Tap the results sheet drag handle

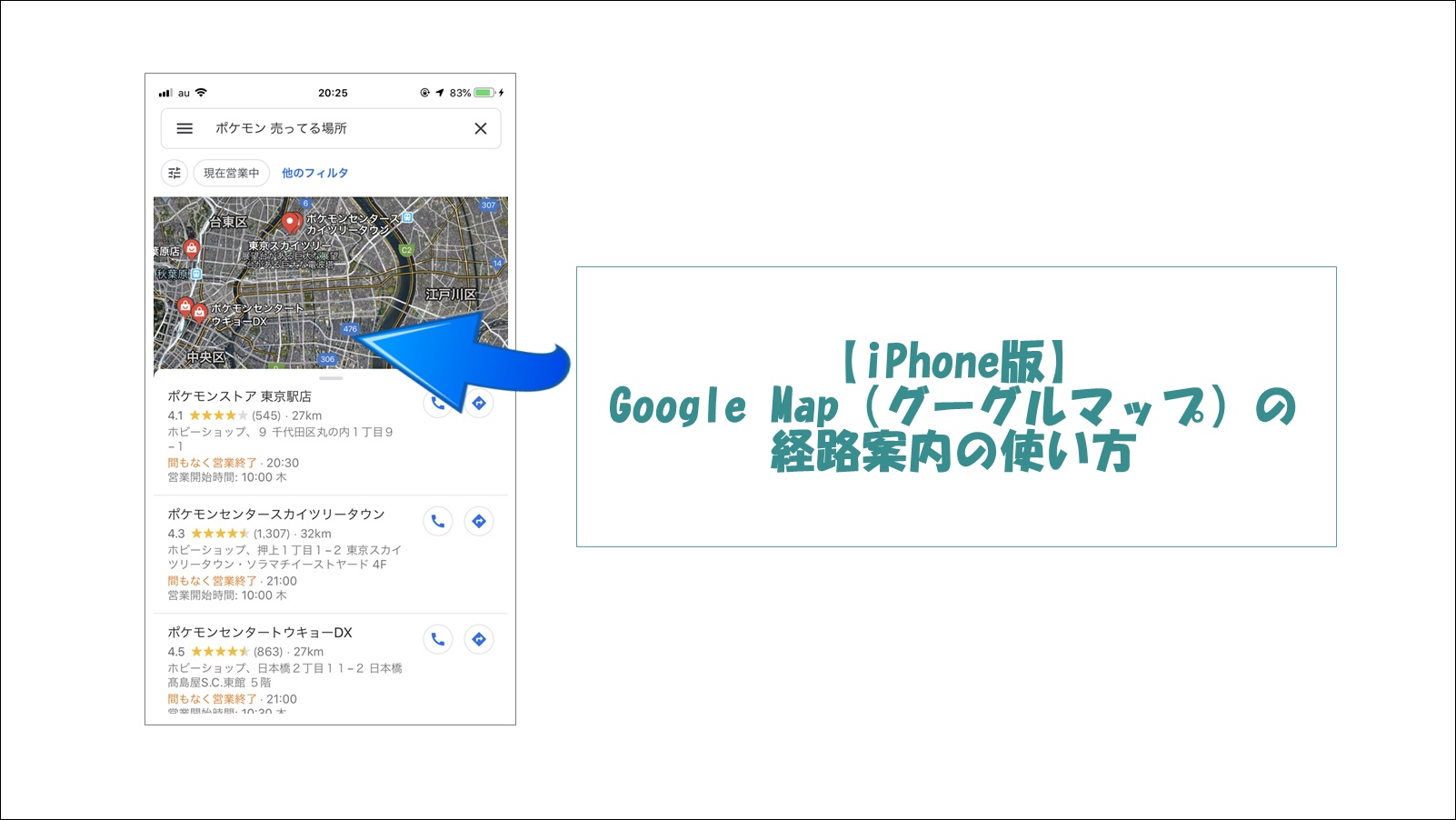pos(331,377)
